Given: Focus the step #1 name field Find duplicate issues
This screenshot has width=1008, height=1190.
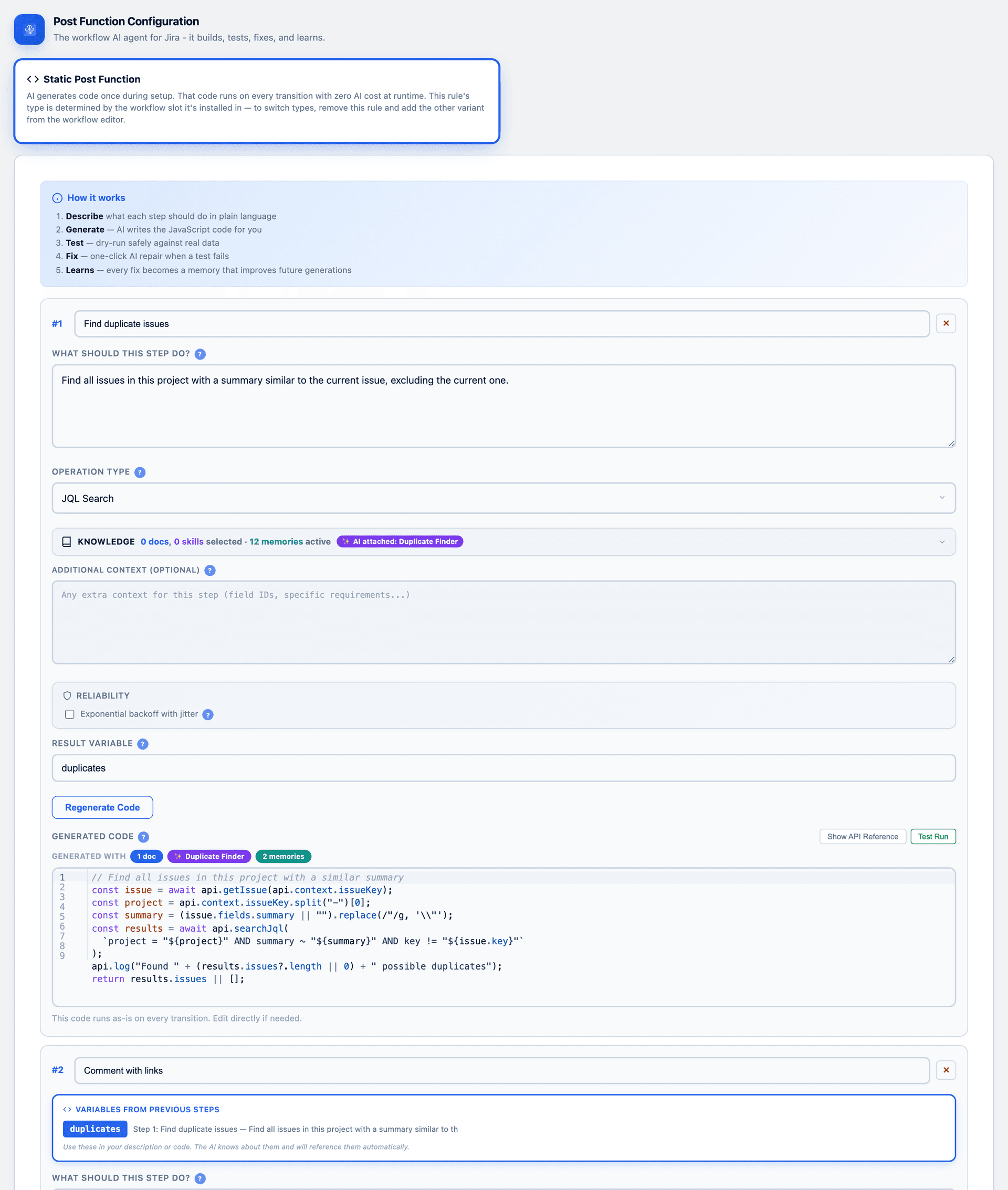Looking at the screenshot, I should pyautogui.click(x=502, y=324).
